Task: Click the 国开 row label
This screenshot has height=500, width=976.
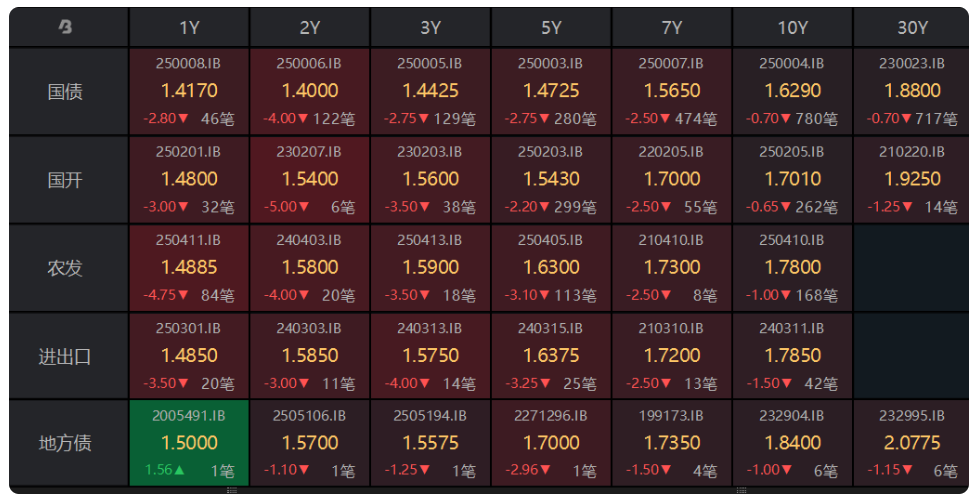Action: (x=65, y=180)
